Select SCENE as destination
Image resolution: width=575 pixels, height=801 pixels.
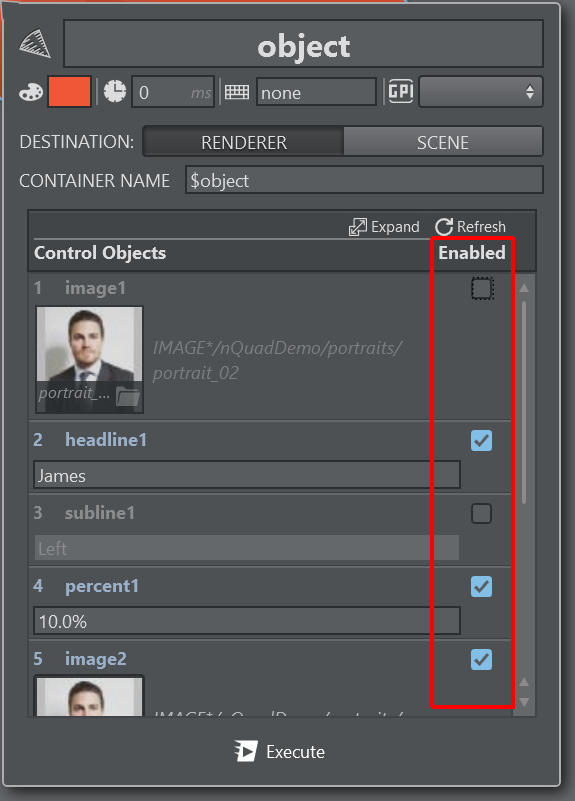(x=443, y=142)
